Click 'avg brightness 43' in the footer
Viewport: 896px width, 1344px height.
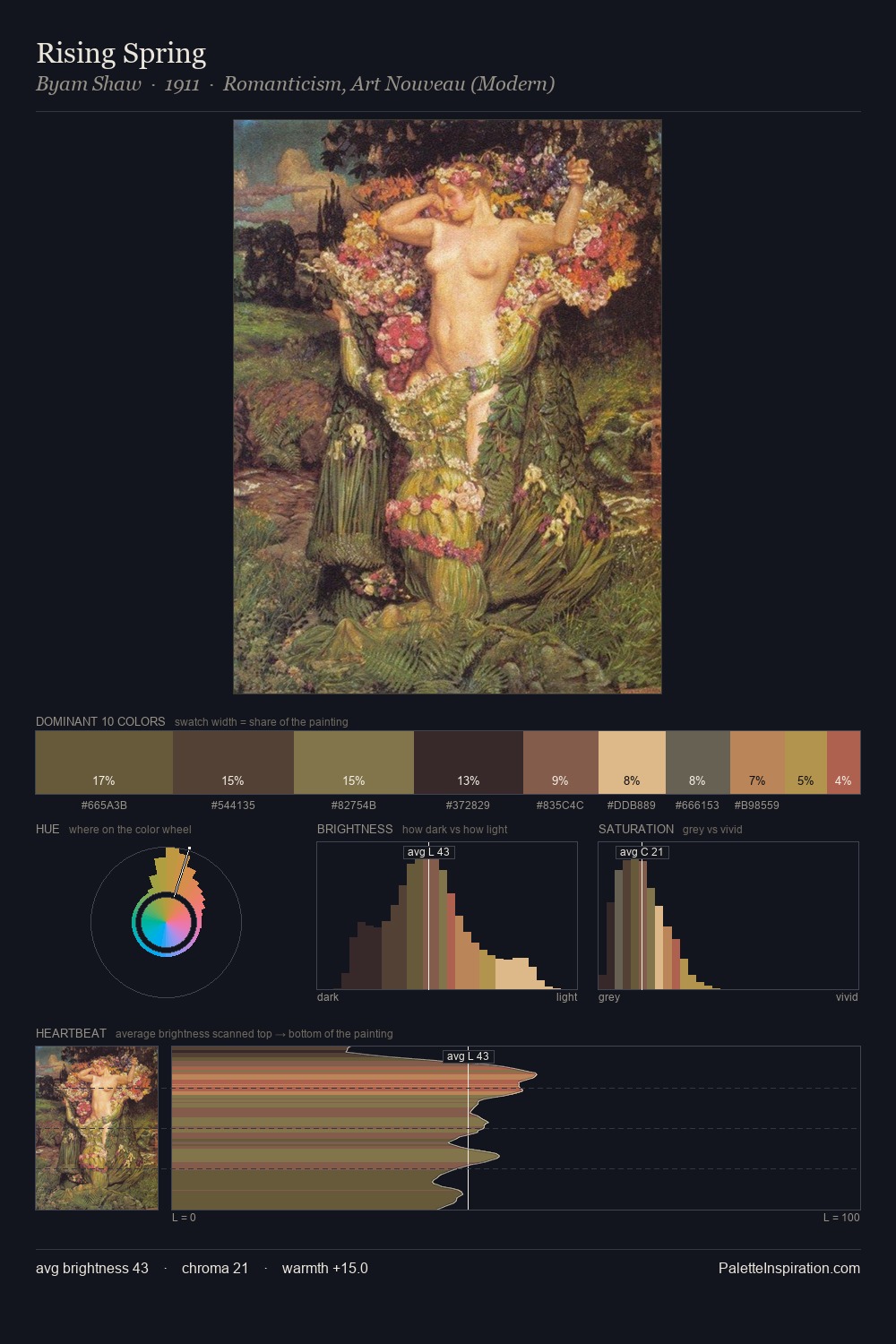[92, 1268]
